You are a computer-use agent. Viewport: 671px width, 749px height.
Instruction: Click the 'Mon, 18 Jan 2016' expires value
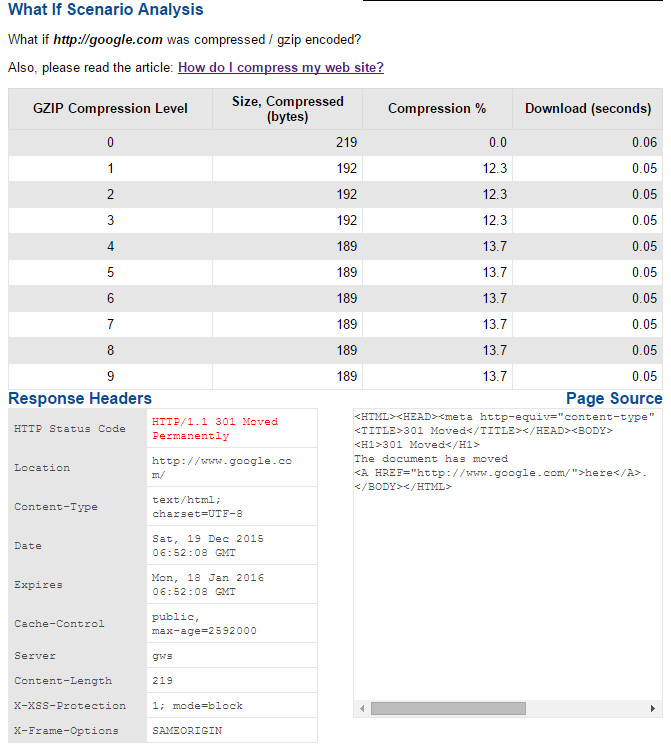pyautogui.click(x=208, y=585)
